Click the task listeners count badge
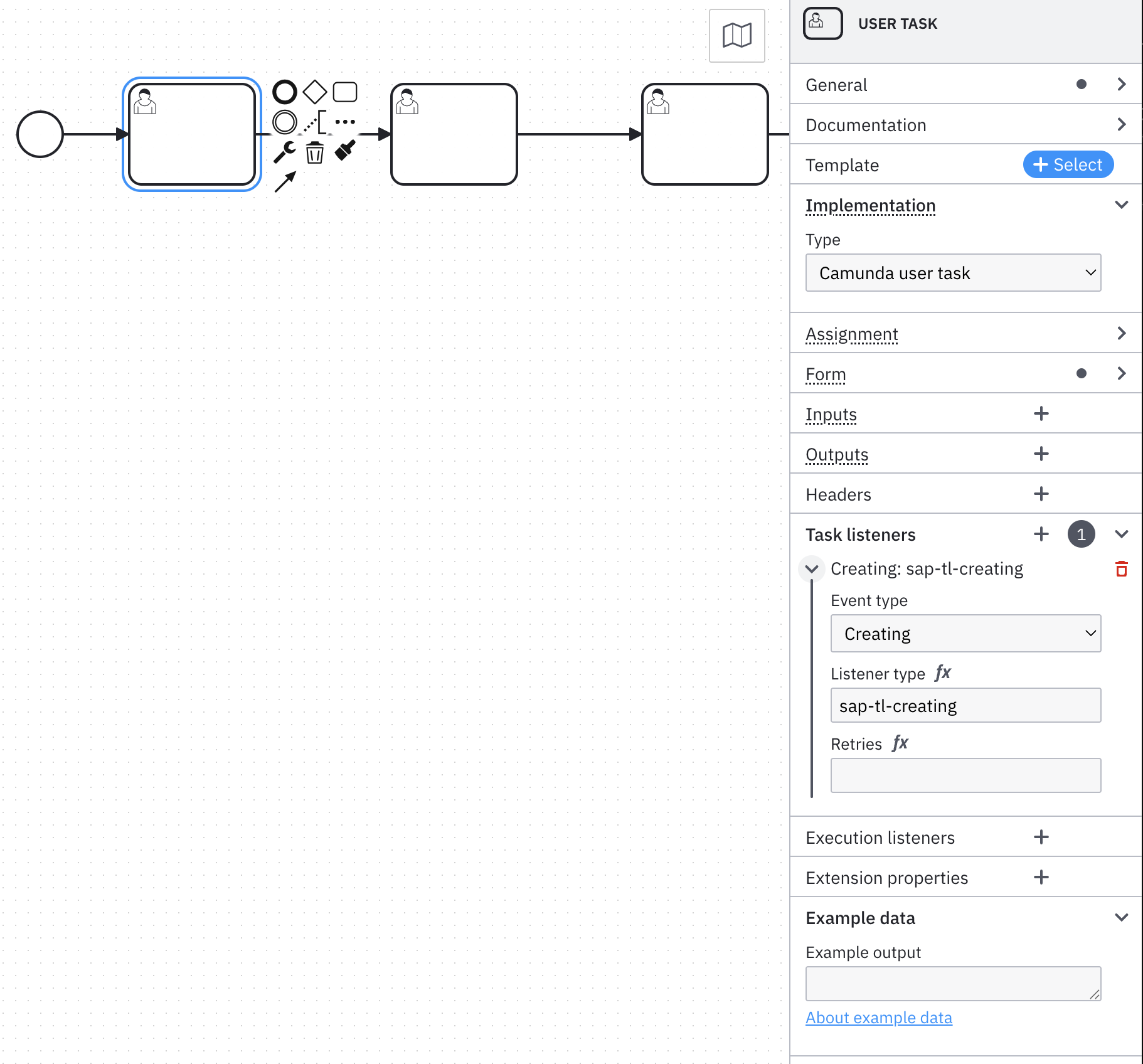 [1081, 534]
